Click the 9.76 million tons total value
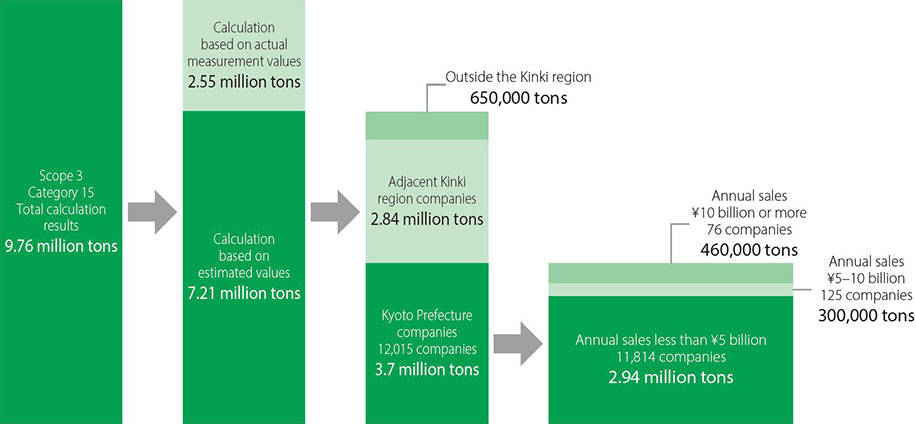The image size is (916, 424). [61, 245]
